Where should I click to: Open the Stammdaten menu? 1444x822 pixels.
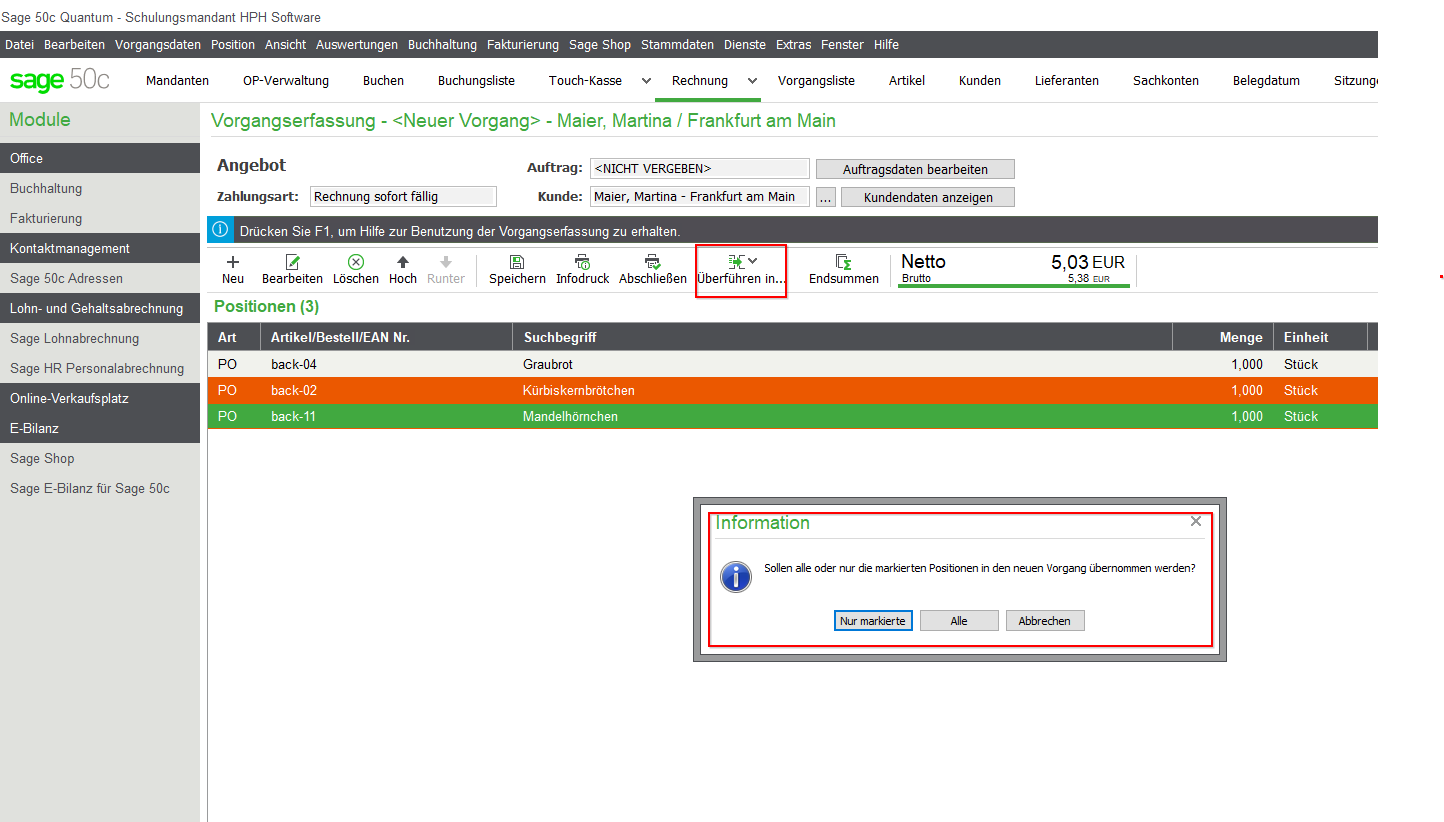pyautogui.click(x=677, y=45)
